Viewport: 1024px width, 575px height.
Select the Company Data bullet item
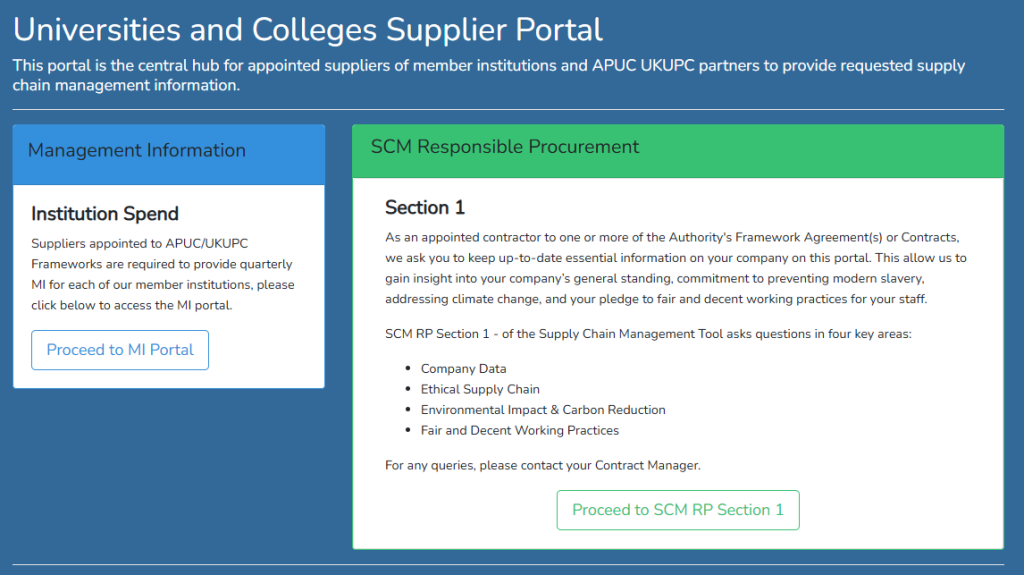pos(463,369)
